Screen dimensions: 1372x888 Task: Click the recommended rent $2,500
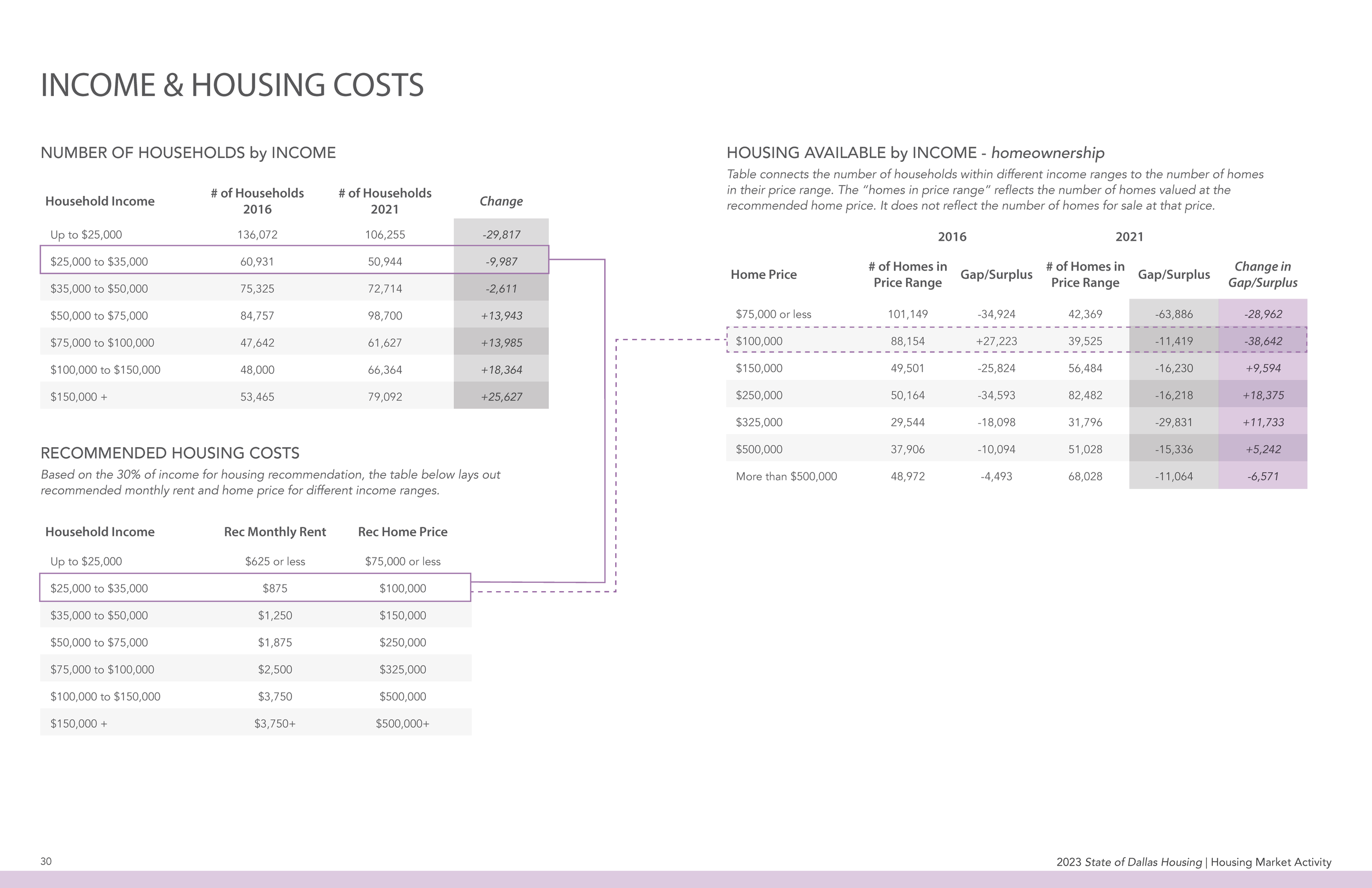click(x=275, y=670)
